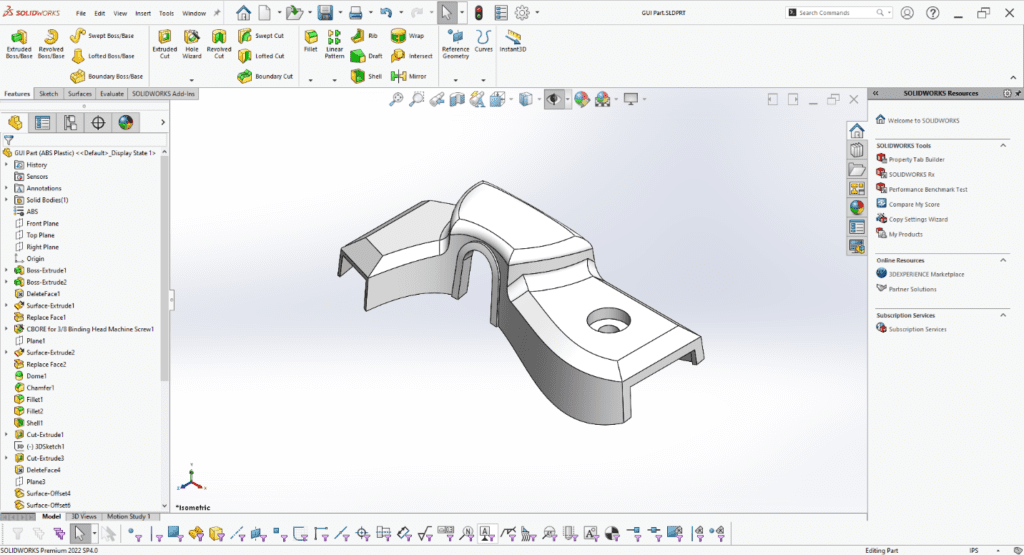Switch to the Sketch tab
This screenshot has width=1024, height=555.
coord(48,93)
